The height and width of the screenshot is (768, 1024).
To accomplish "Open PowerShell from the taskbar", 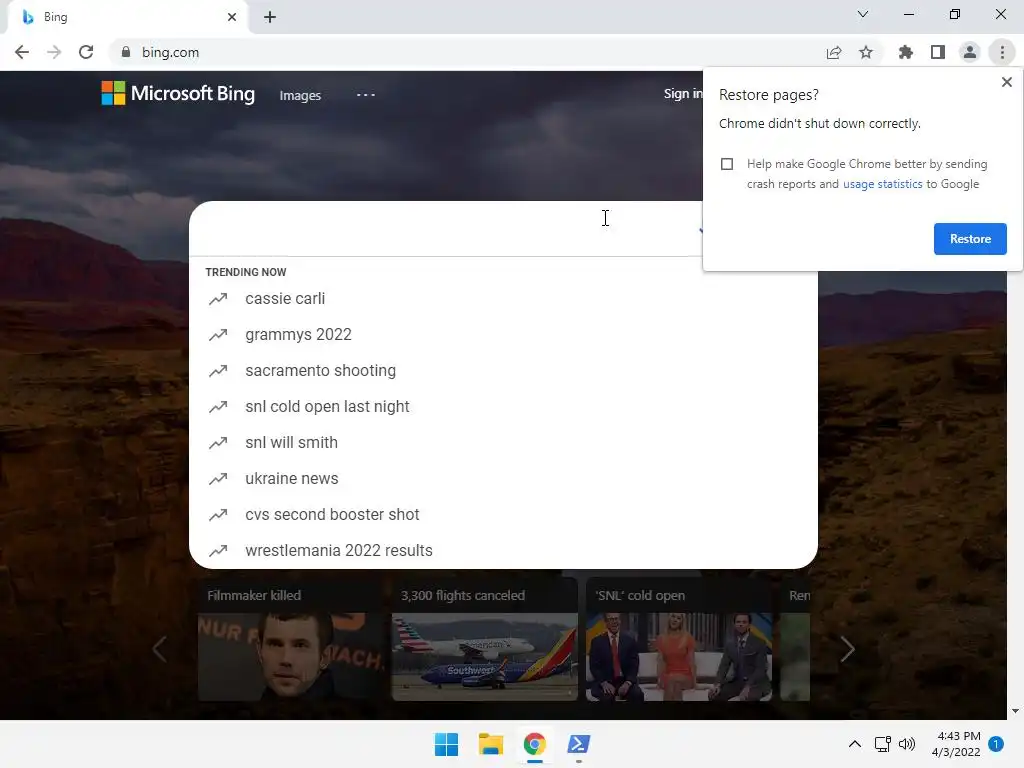I will [579, 744].
